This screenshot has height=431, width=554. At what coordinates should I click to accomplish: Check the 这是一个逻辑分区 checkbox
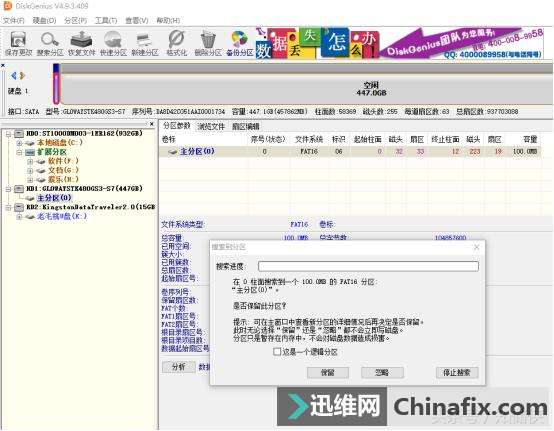click(x=277, y=352)
